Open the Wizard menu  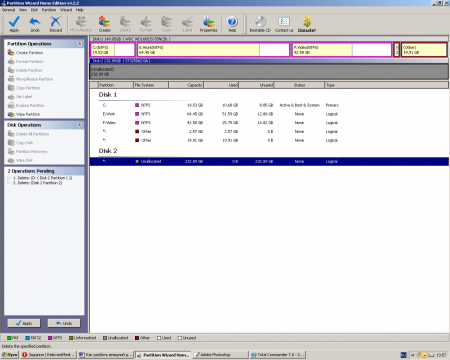[66, 10]
